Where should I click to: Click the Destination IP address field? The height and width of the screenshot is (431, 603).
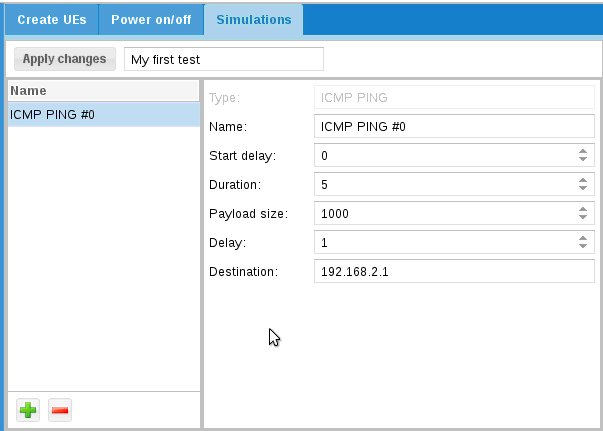pos(454,272)
